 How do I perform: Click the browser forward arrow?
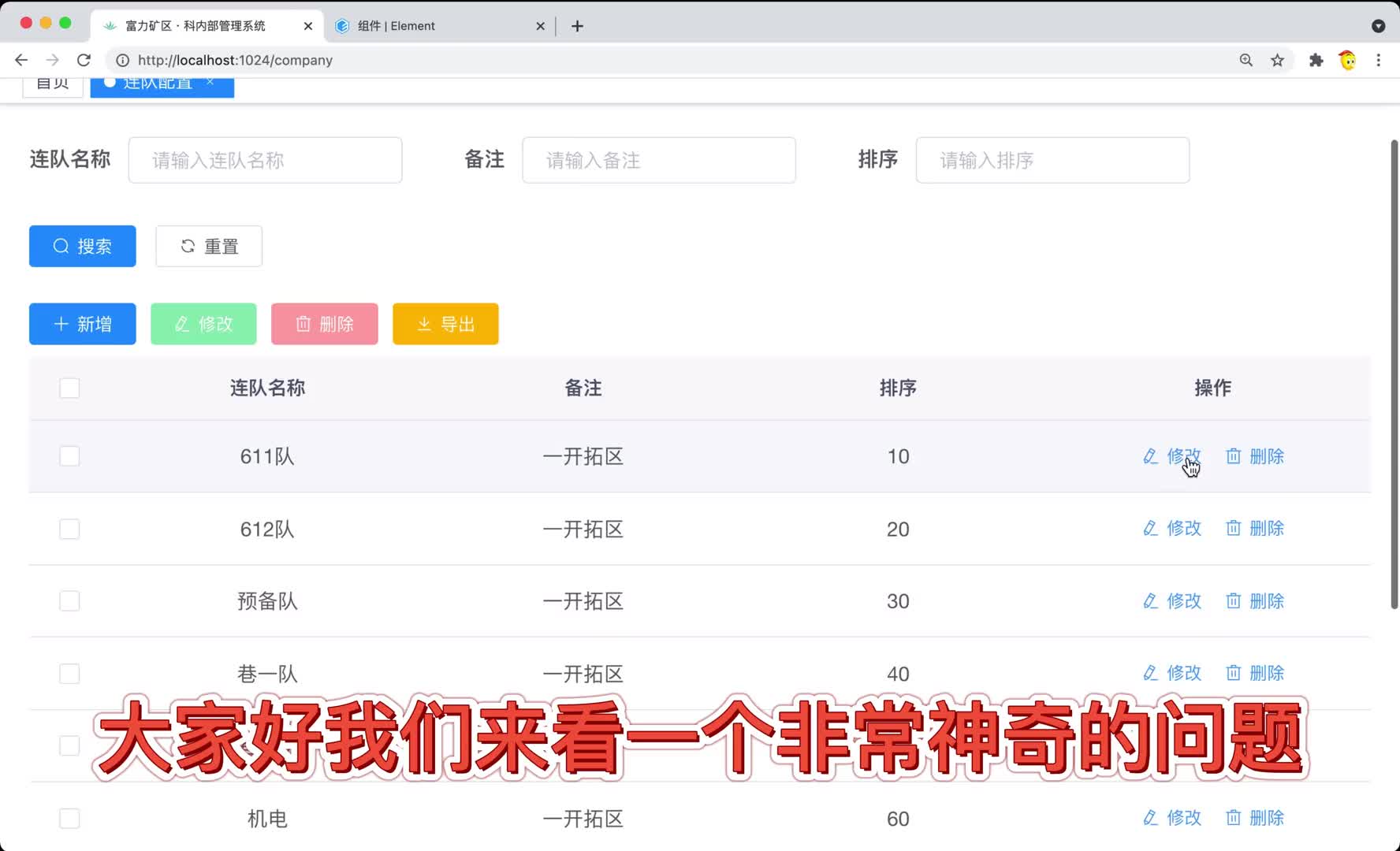tap(52, 60)
